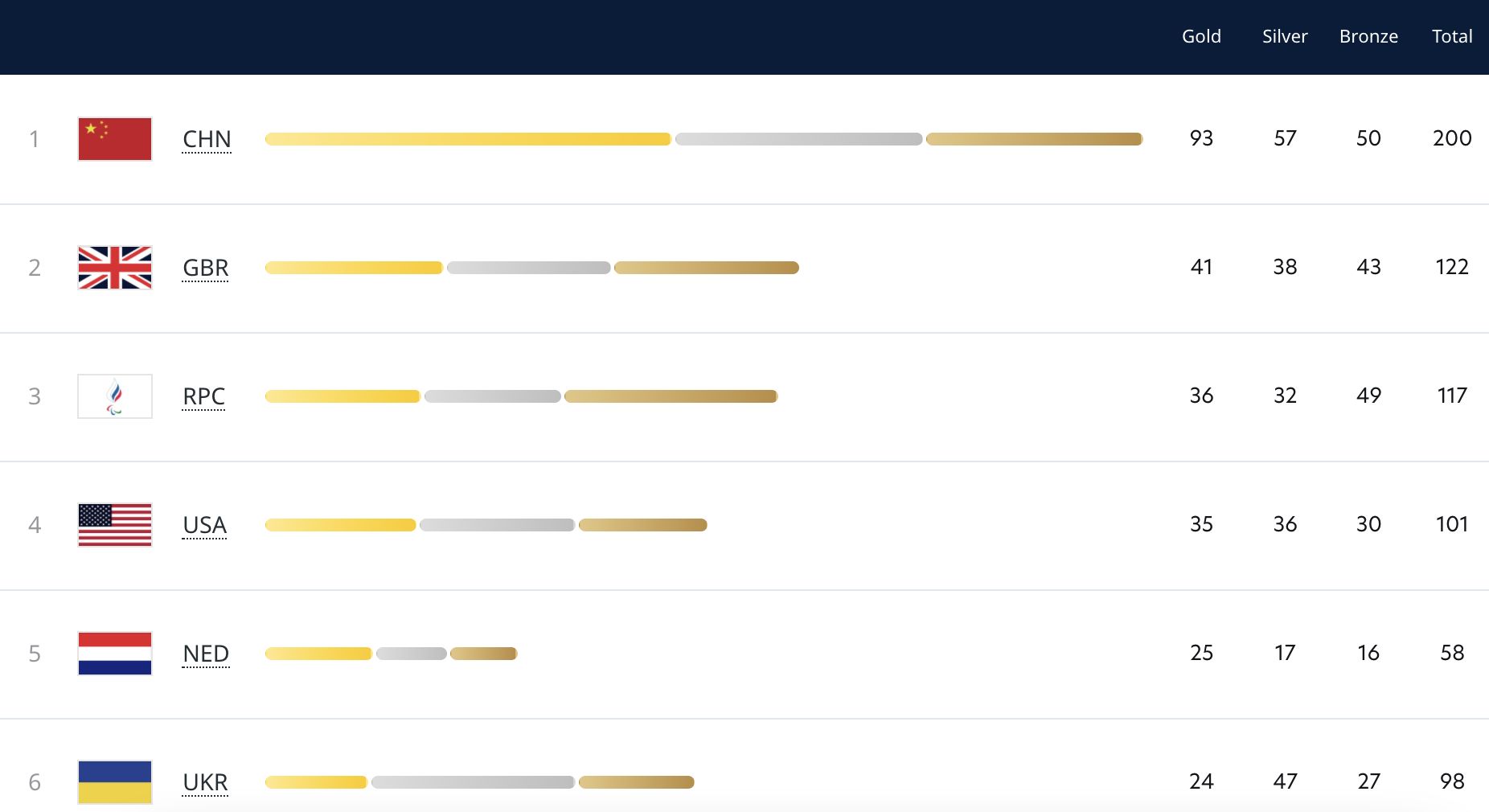Click the Great Britain flag icon
Screen dimensions: 1489x812
click(115, 268)
